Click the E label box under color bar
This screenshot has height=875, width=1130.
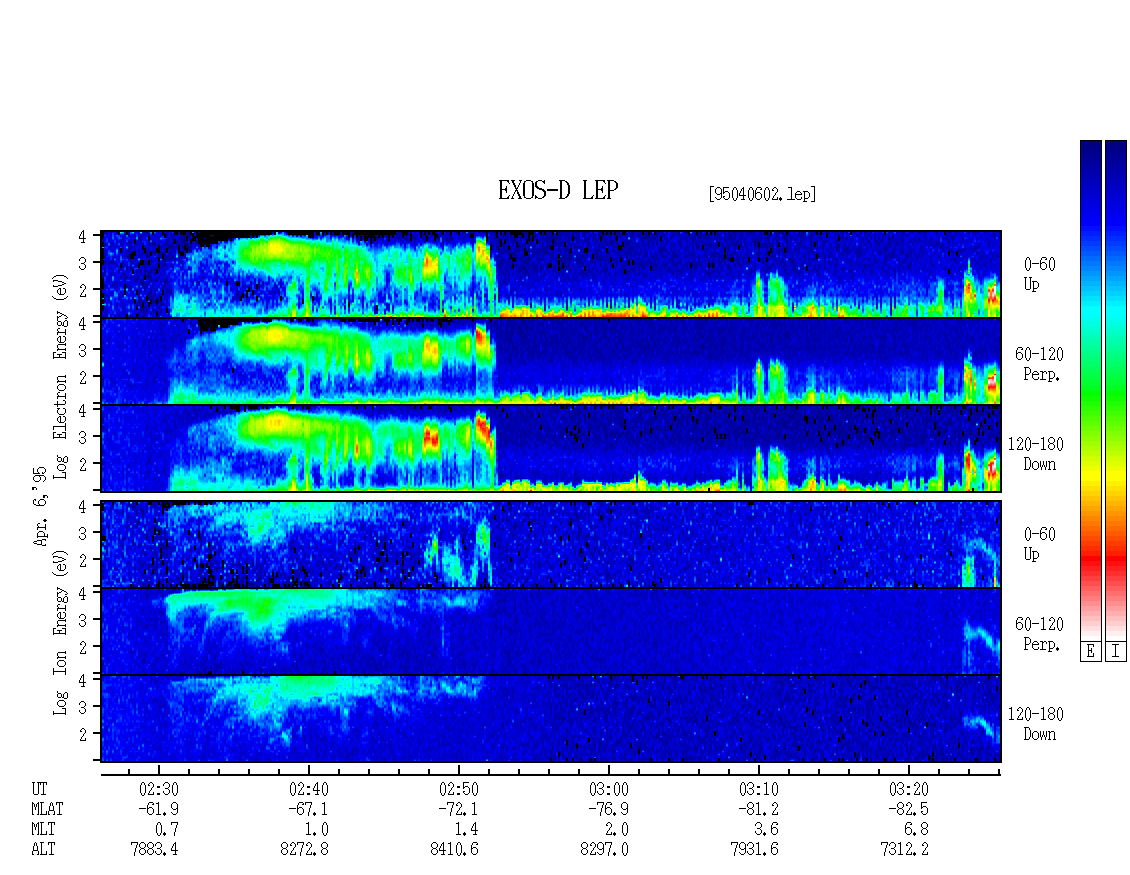(x=1090, y=652)
